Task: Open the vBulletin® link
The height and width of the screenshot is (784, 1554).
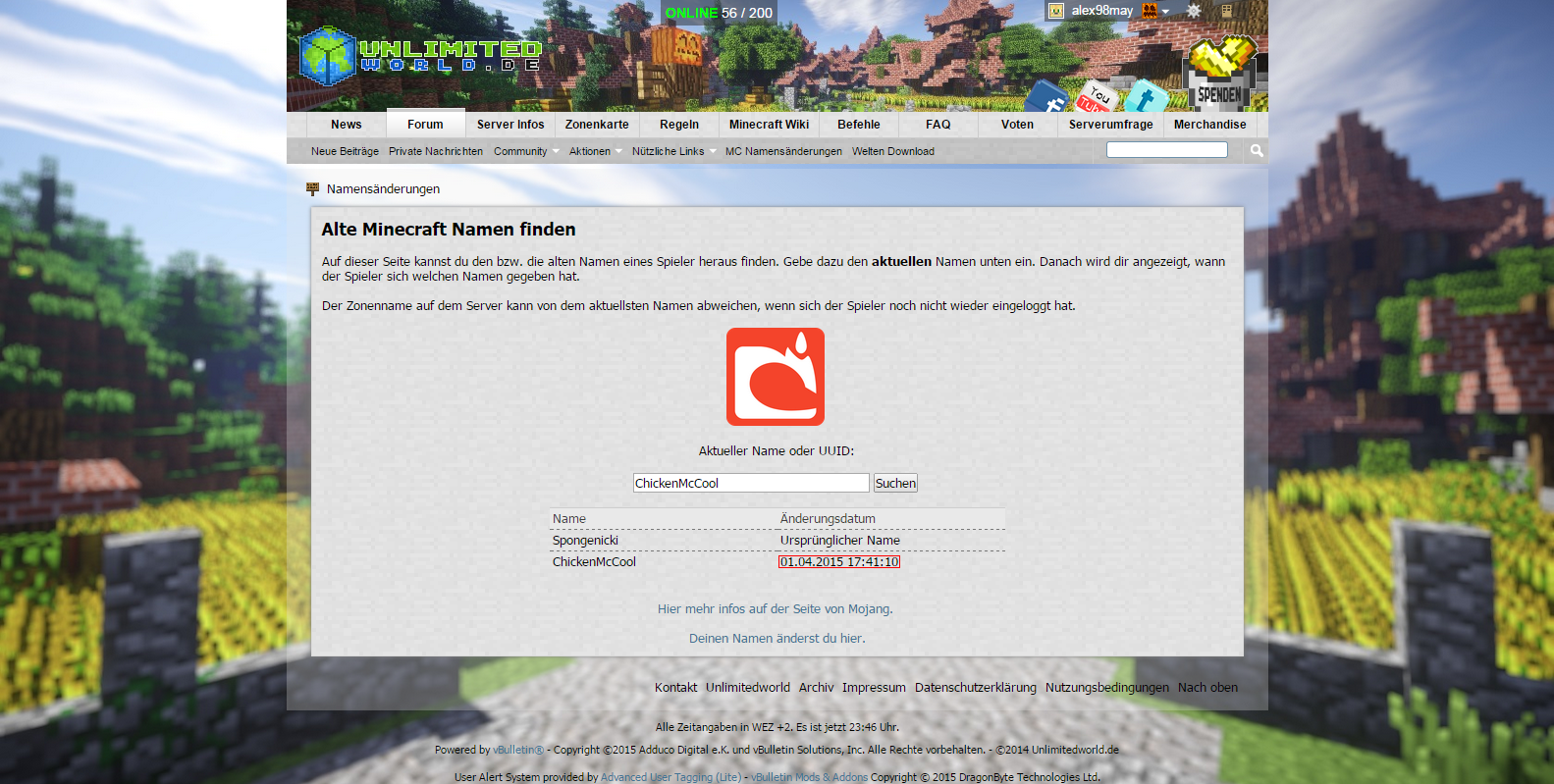Action: [518, 750]
